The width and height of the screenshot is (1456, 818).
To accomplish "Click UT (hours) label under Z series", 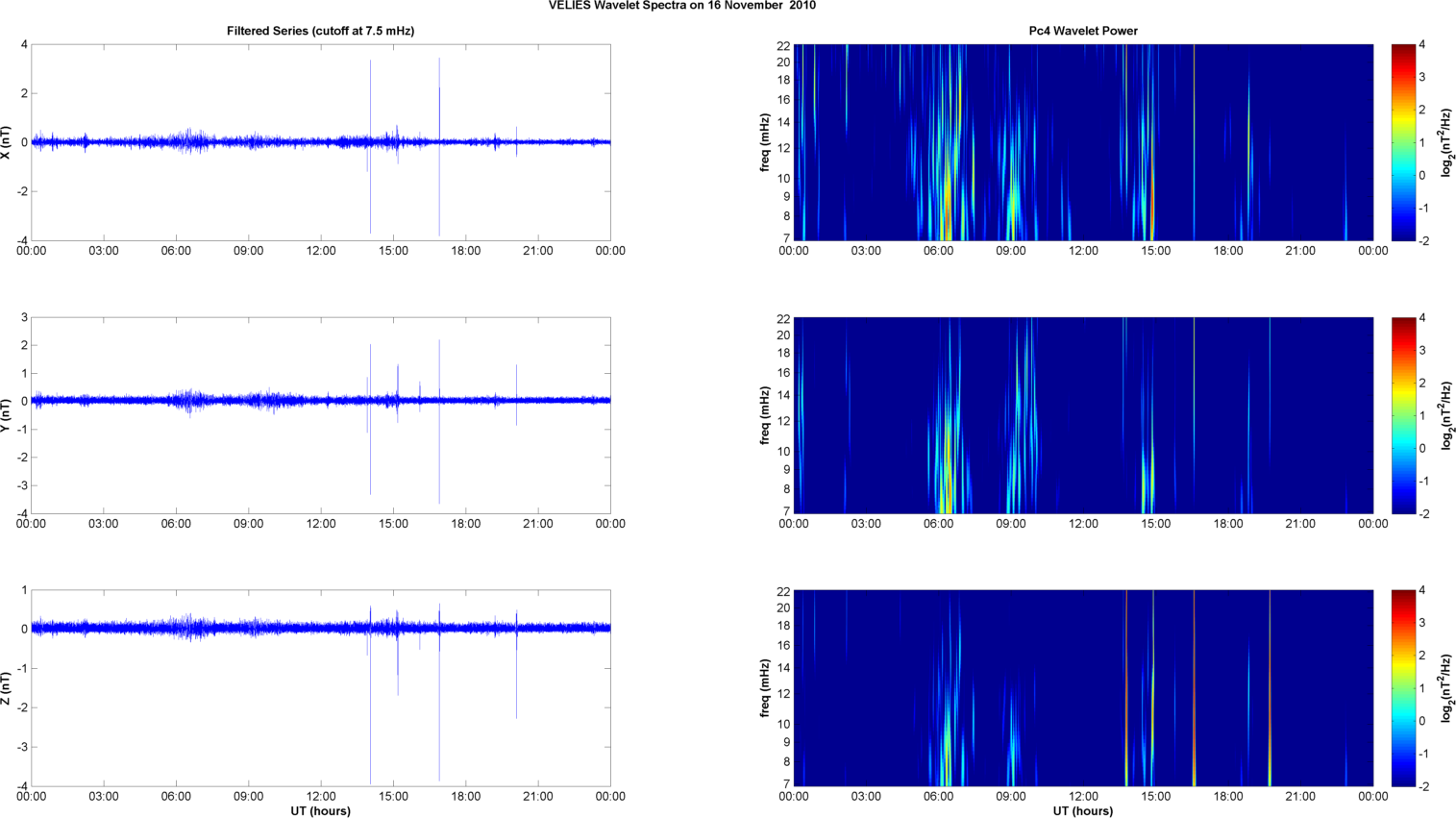I will 320,810.
